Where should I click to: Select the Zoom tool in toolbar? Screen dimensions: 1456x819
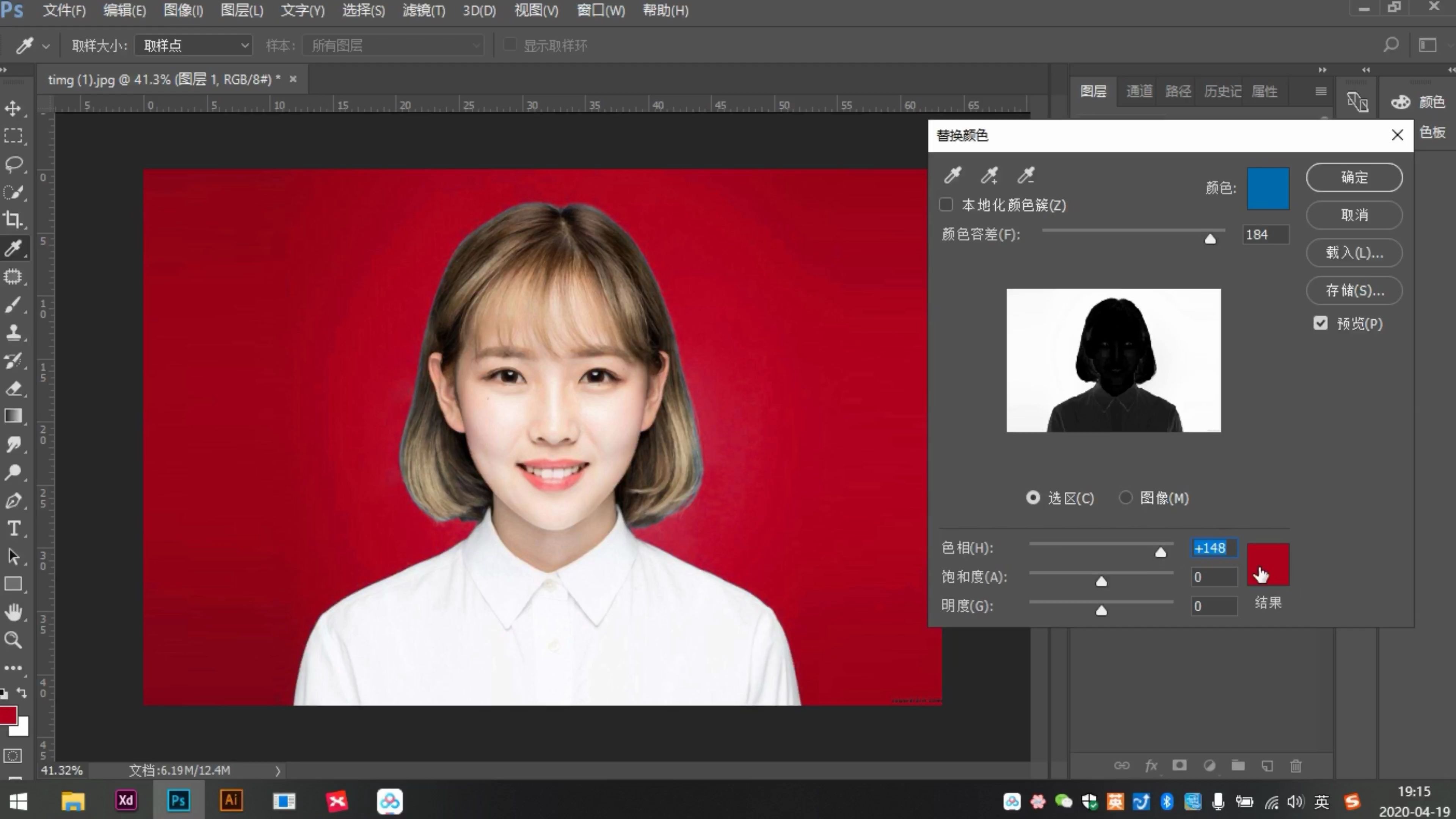point(13,640)
